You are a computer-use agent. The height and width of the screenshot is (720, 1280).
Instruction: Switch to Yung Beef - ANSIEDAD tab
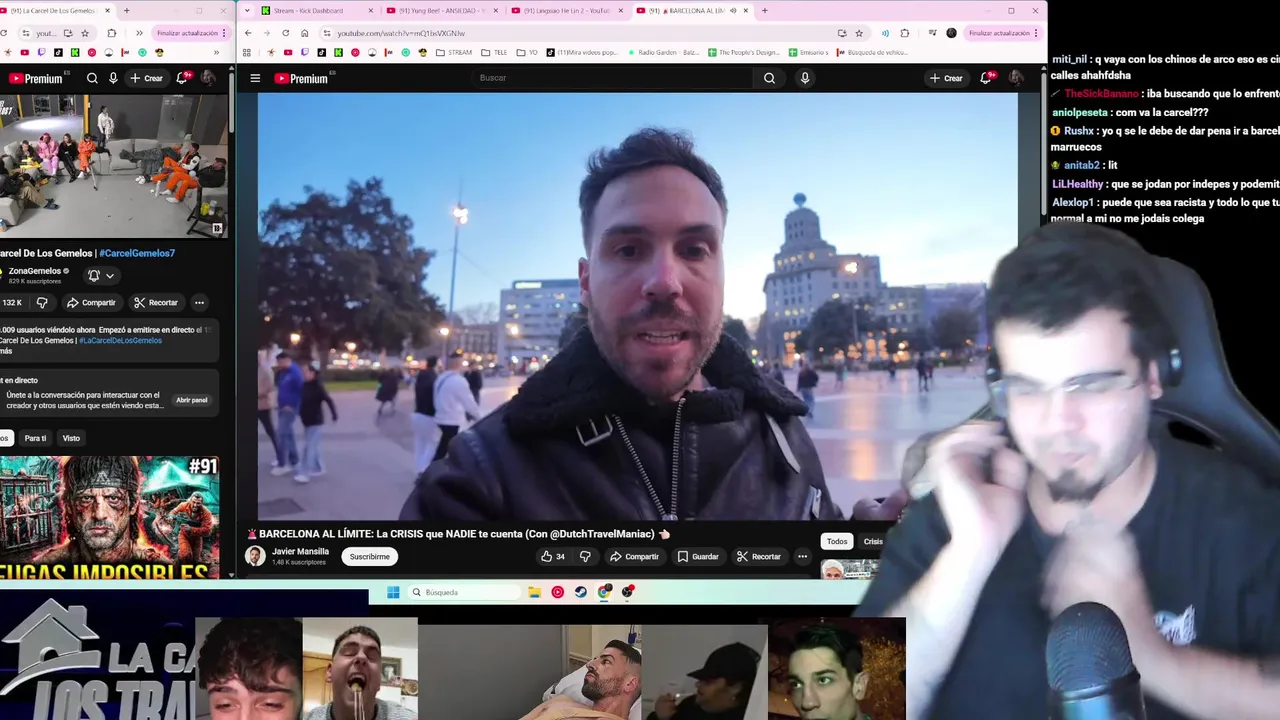point(441,10)
